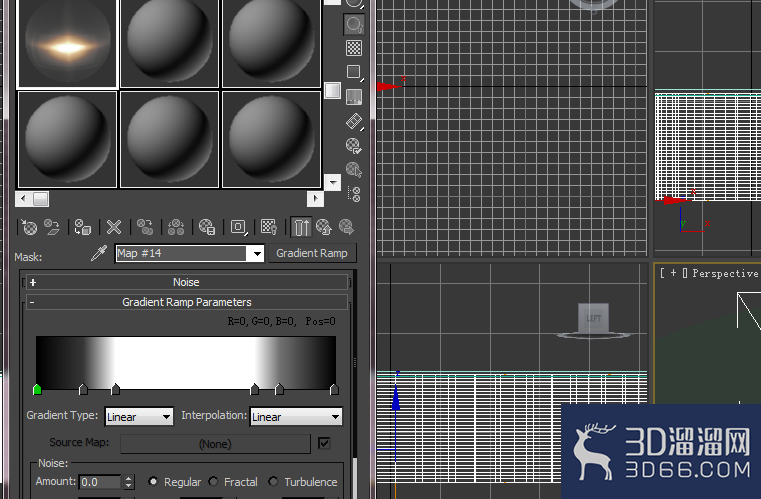Viewport: 761px width, 499px height.
Task: Toggle checkered Background for sample slot
Action: pos(354,48)
